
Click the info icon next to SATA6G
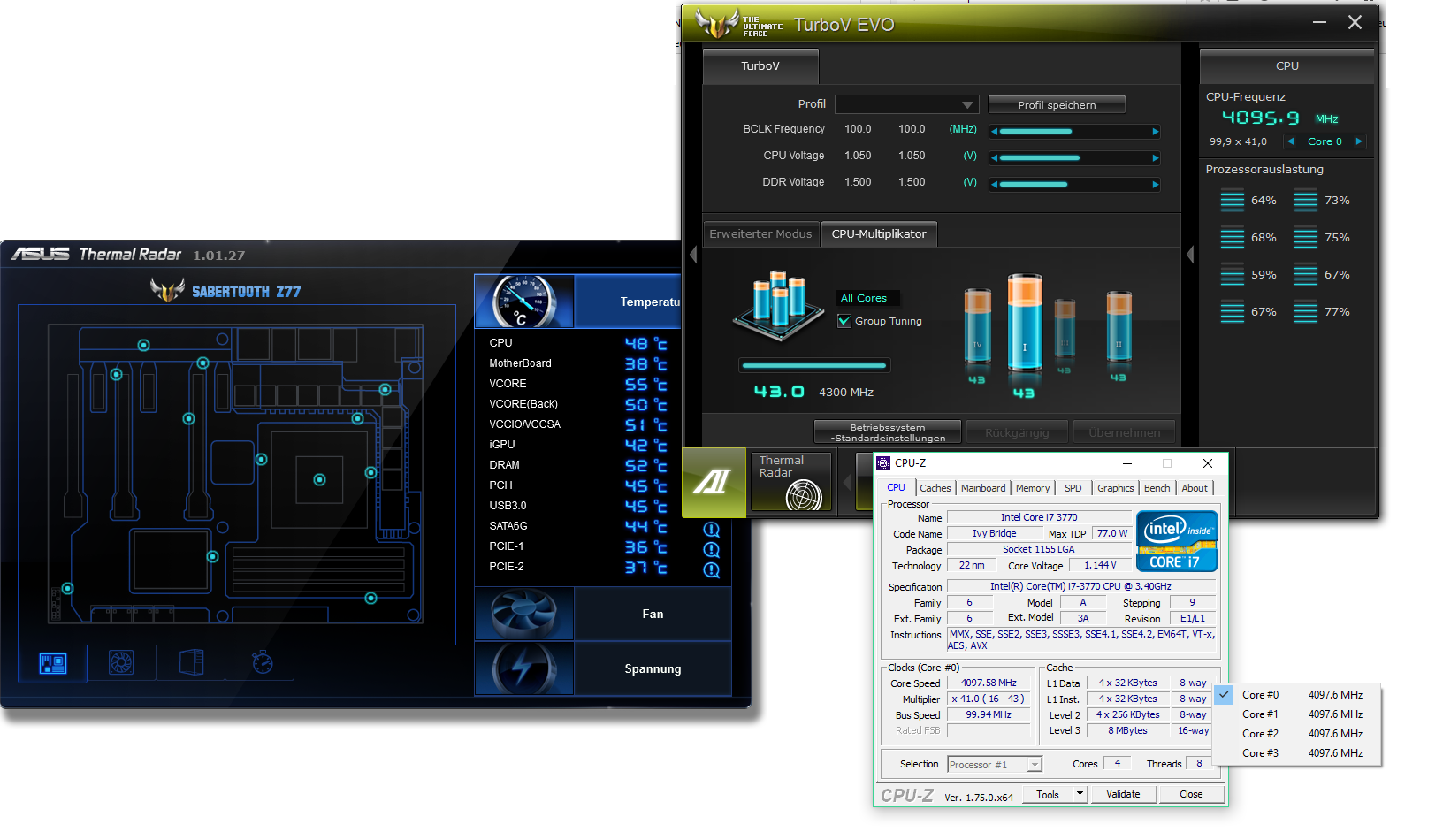click(712, 530)
